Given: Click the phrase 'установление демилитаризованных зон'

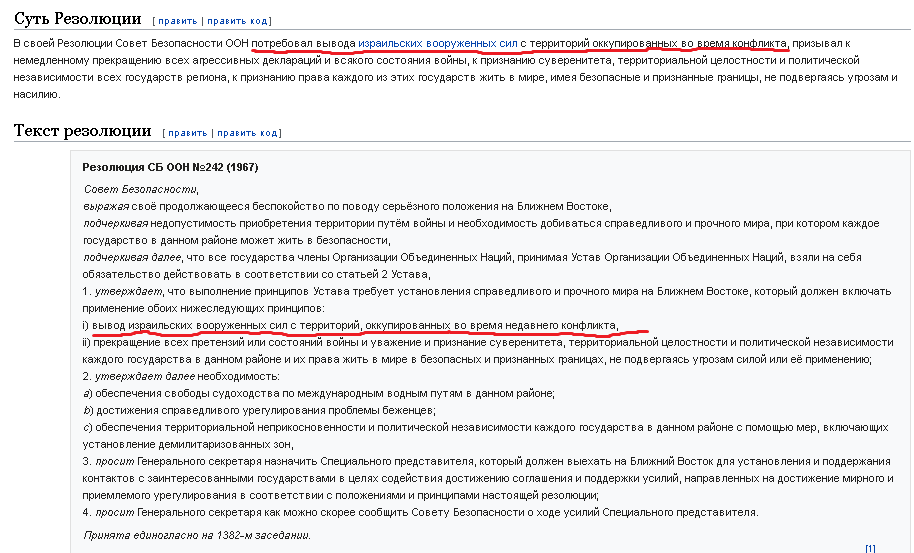Looking at the screenshot, I should tap(187, 445).
